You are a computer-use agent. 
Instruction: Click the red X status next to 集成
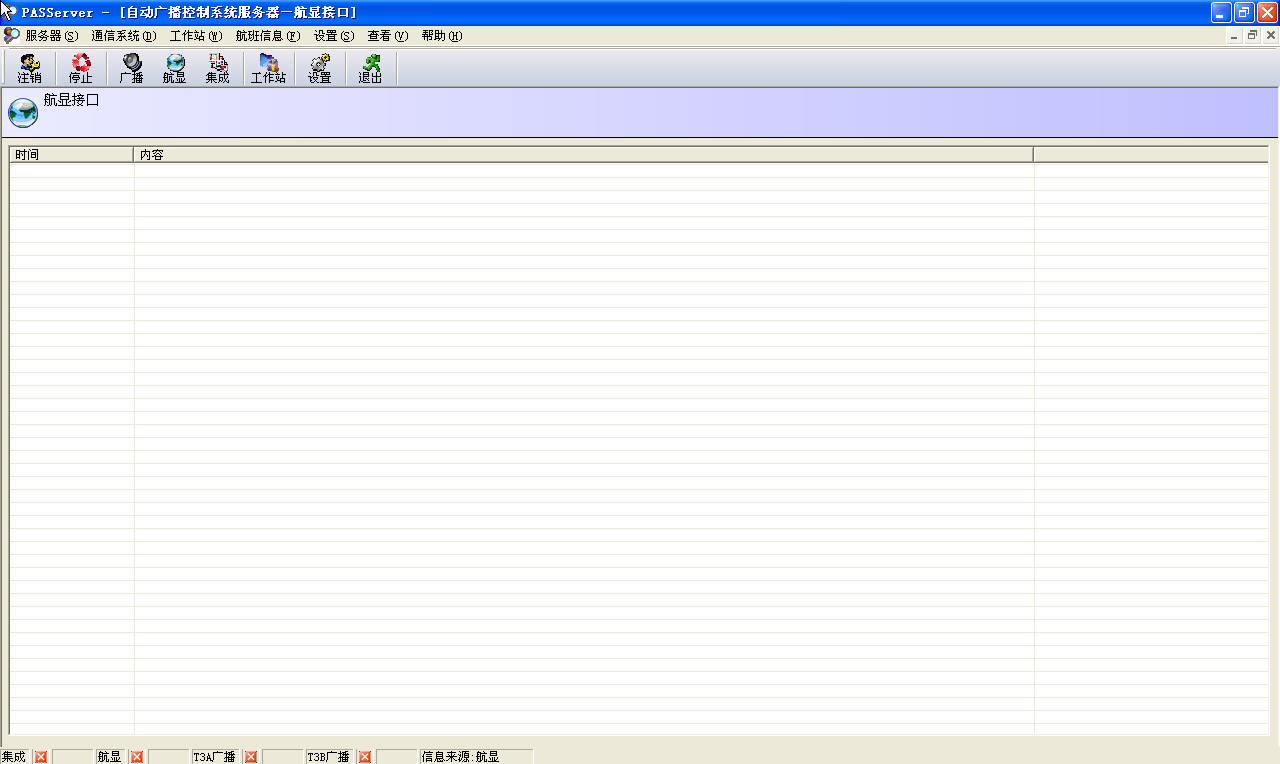41,757
